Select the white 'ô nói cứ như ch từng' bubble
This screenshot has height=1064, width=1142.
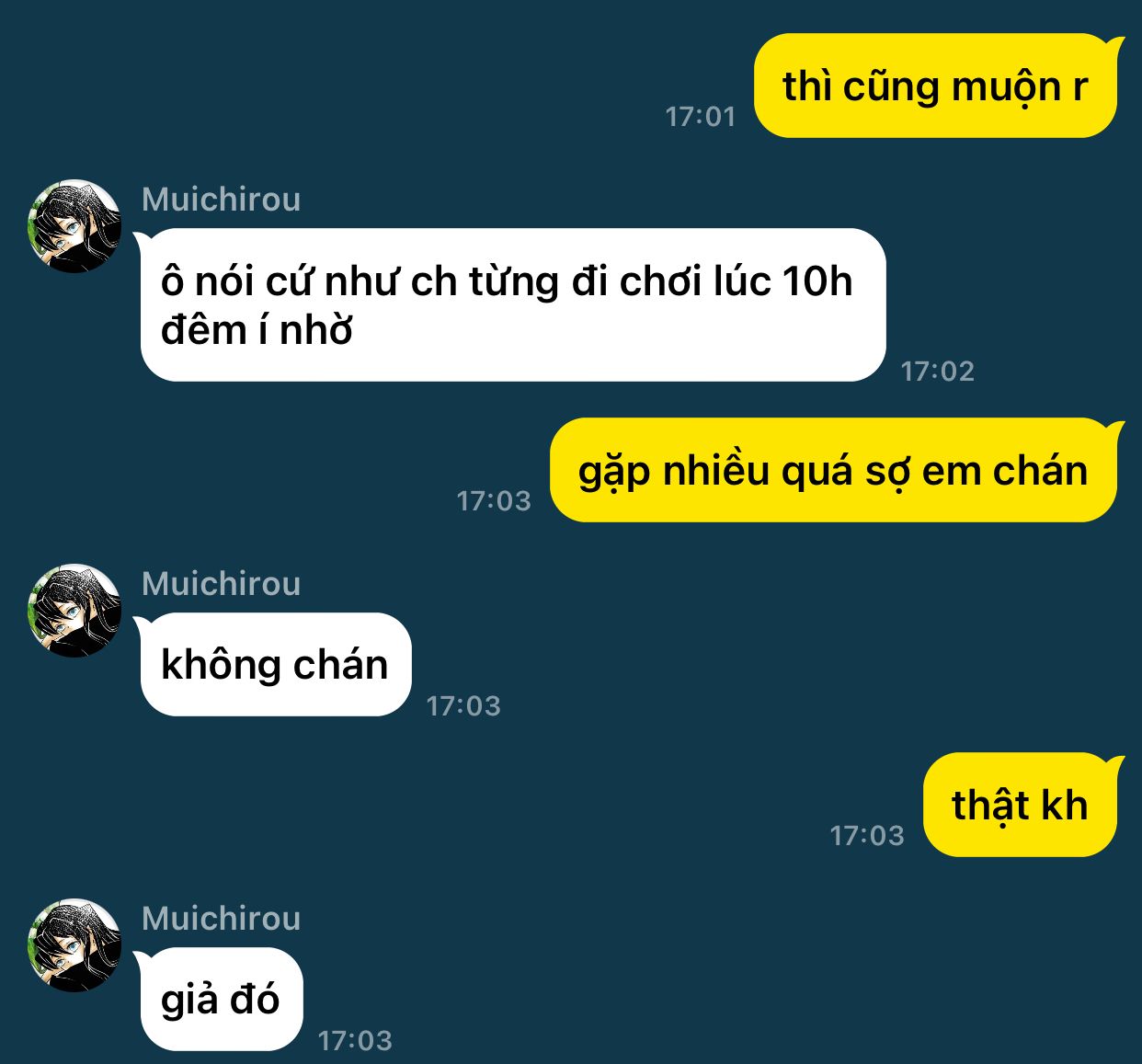(511, 305)
